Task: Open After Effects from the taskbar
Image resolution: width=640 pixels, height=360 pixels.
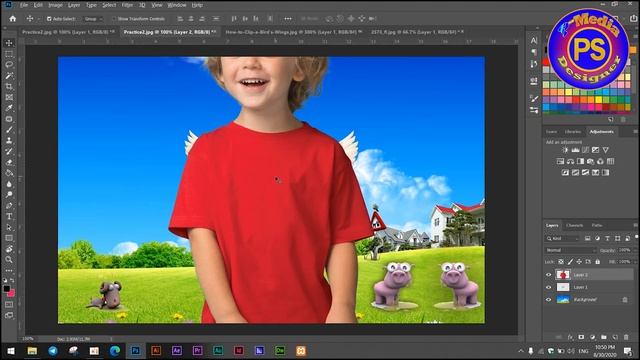Action: [177, 351]
